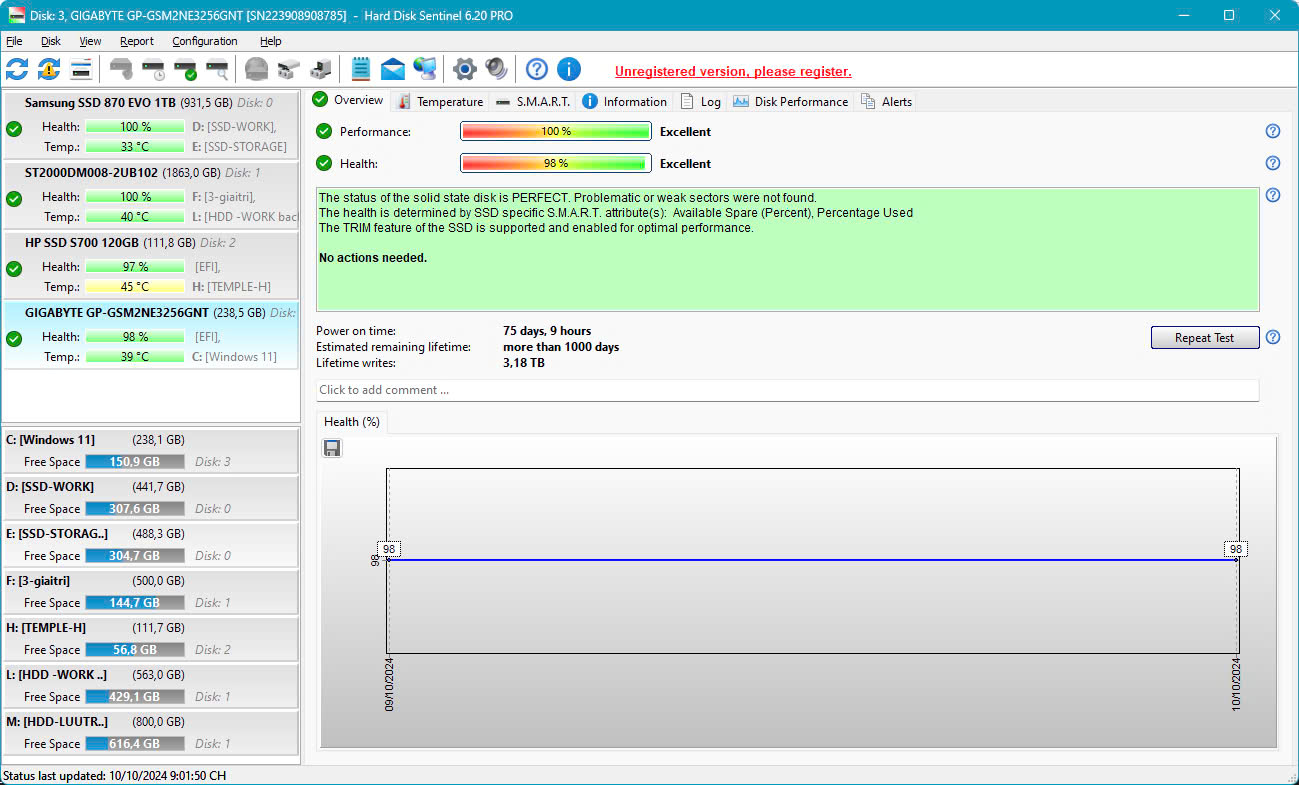
Task: Select the ST2000DM008-2UB102 disk
Action: (x=151, y=195)
